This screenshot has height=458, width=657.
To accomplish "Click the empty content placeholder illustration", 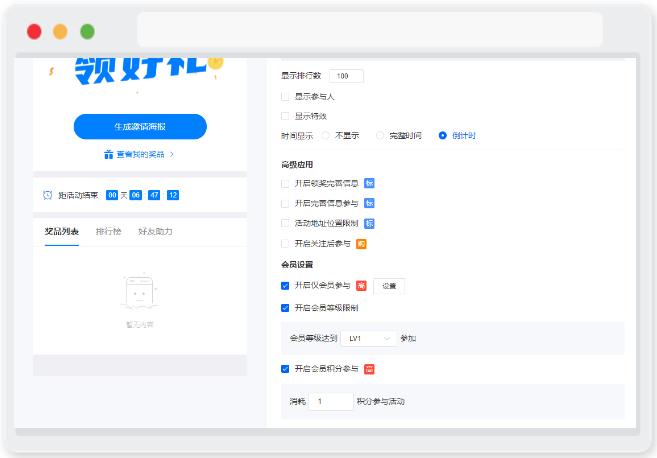I will [x=140, y=293].
